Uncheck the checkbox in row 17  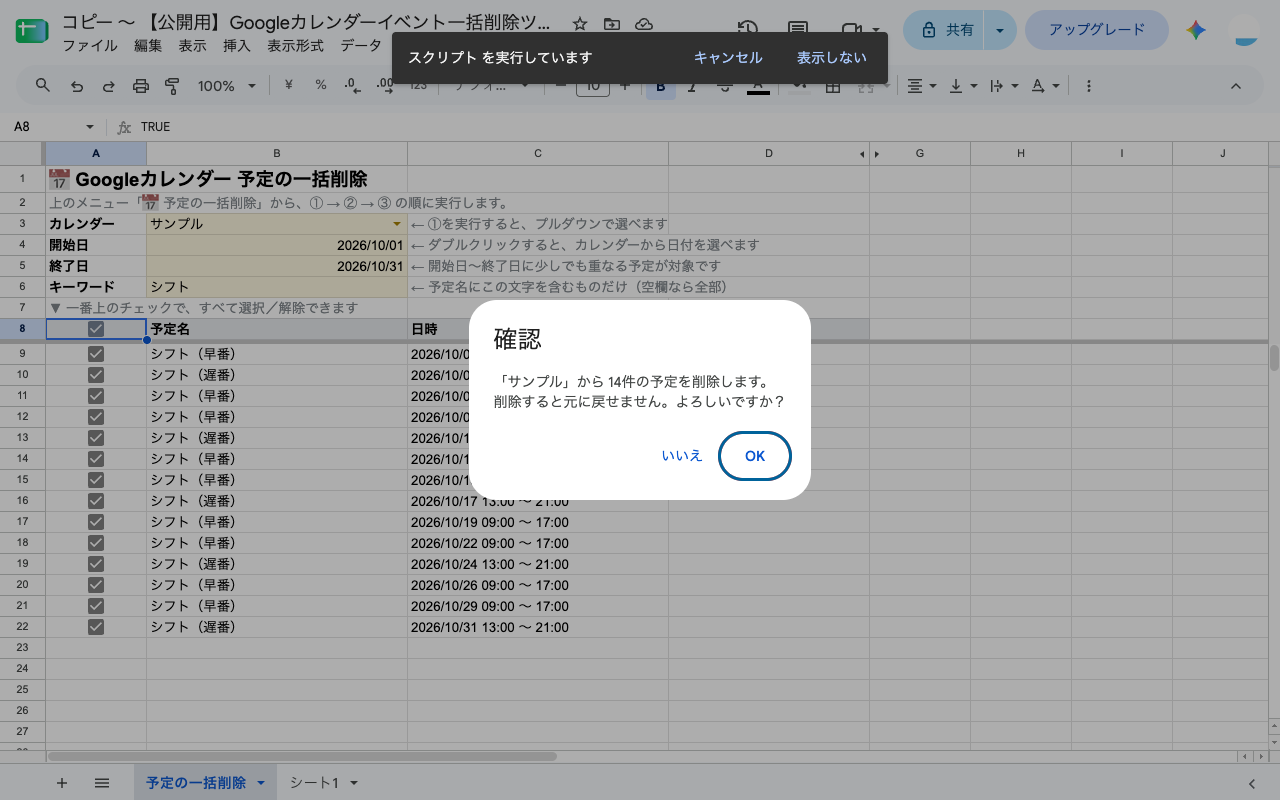pyautogui.click(x=96, y=522)
